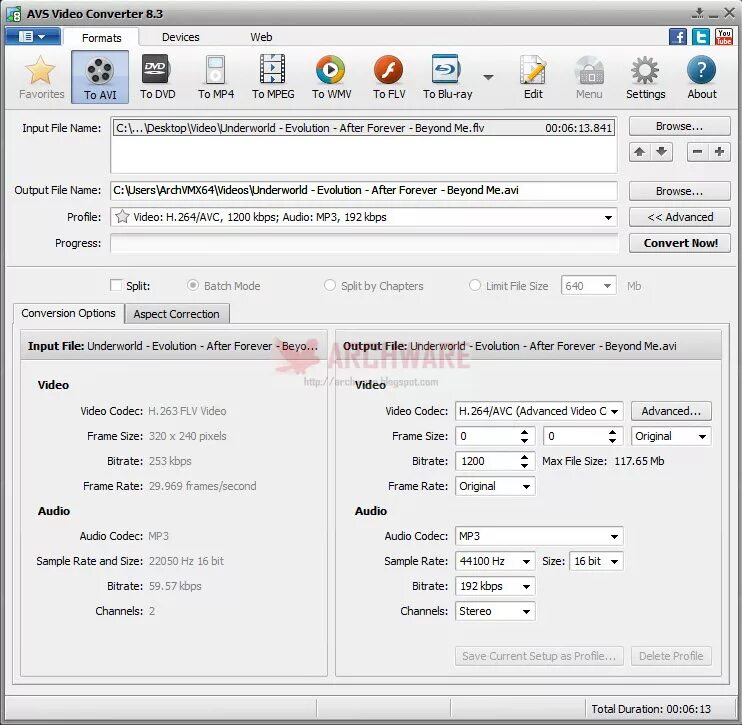Click the Output File Name field
The width and height of the screenshot is (742, 725).
[x=364, y=191]
